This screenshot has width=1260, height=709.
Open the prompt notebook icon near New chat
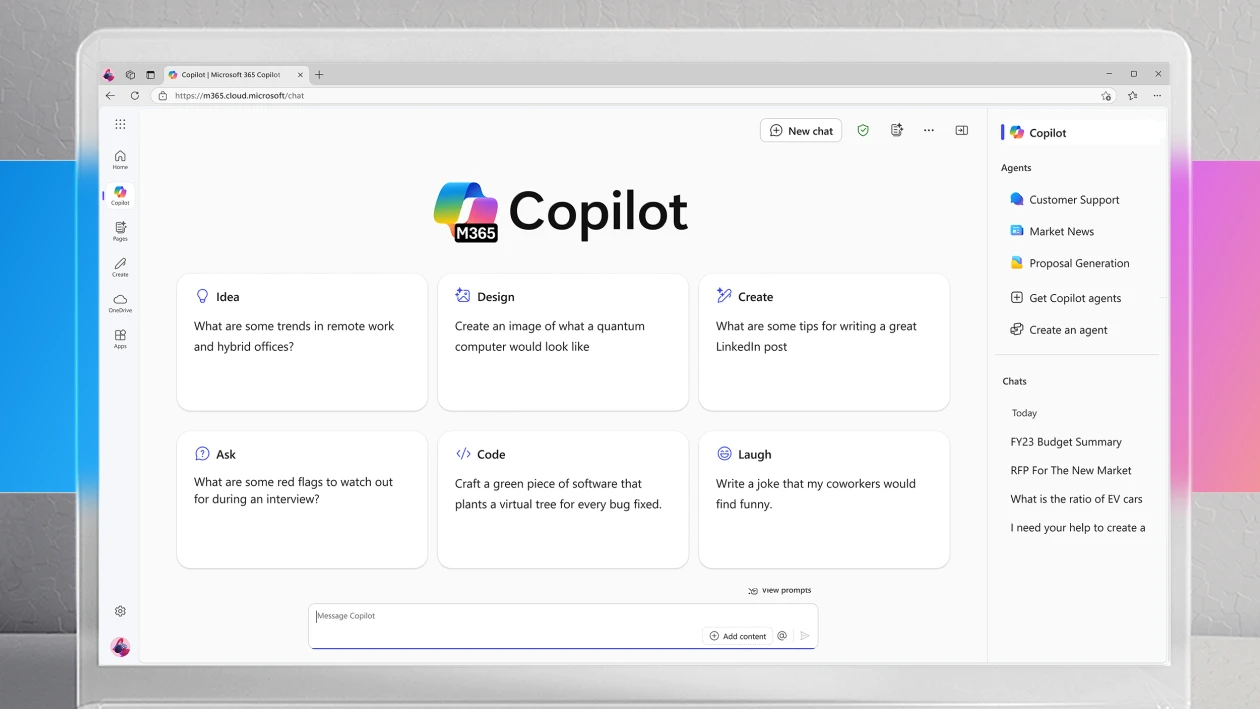pos(896,130)
